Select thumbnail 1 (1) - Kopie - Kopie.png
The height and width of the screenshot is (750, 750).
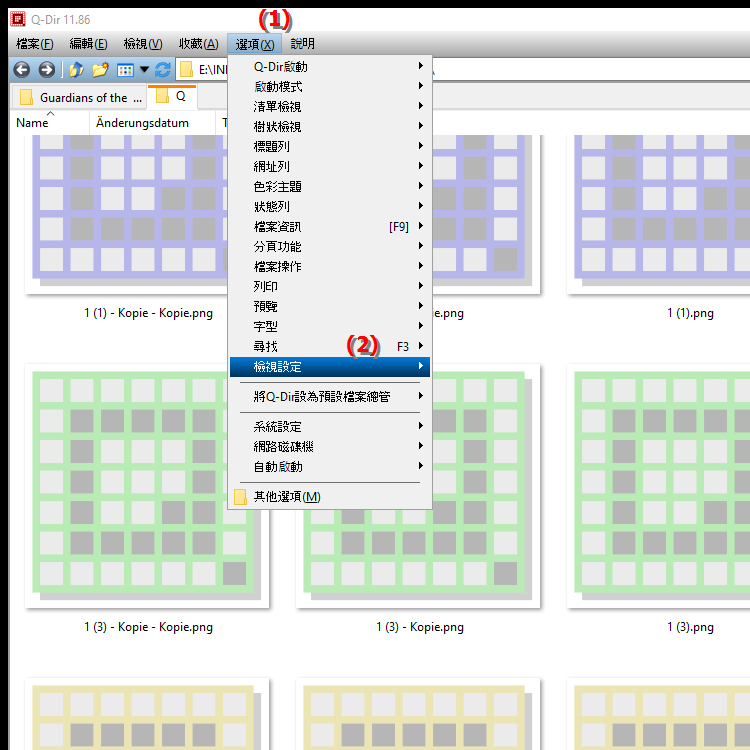[x=126, y=214]
